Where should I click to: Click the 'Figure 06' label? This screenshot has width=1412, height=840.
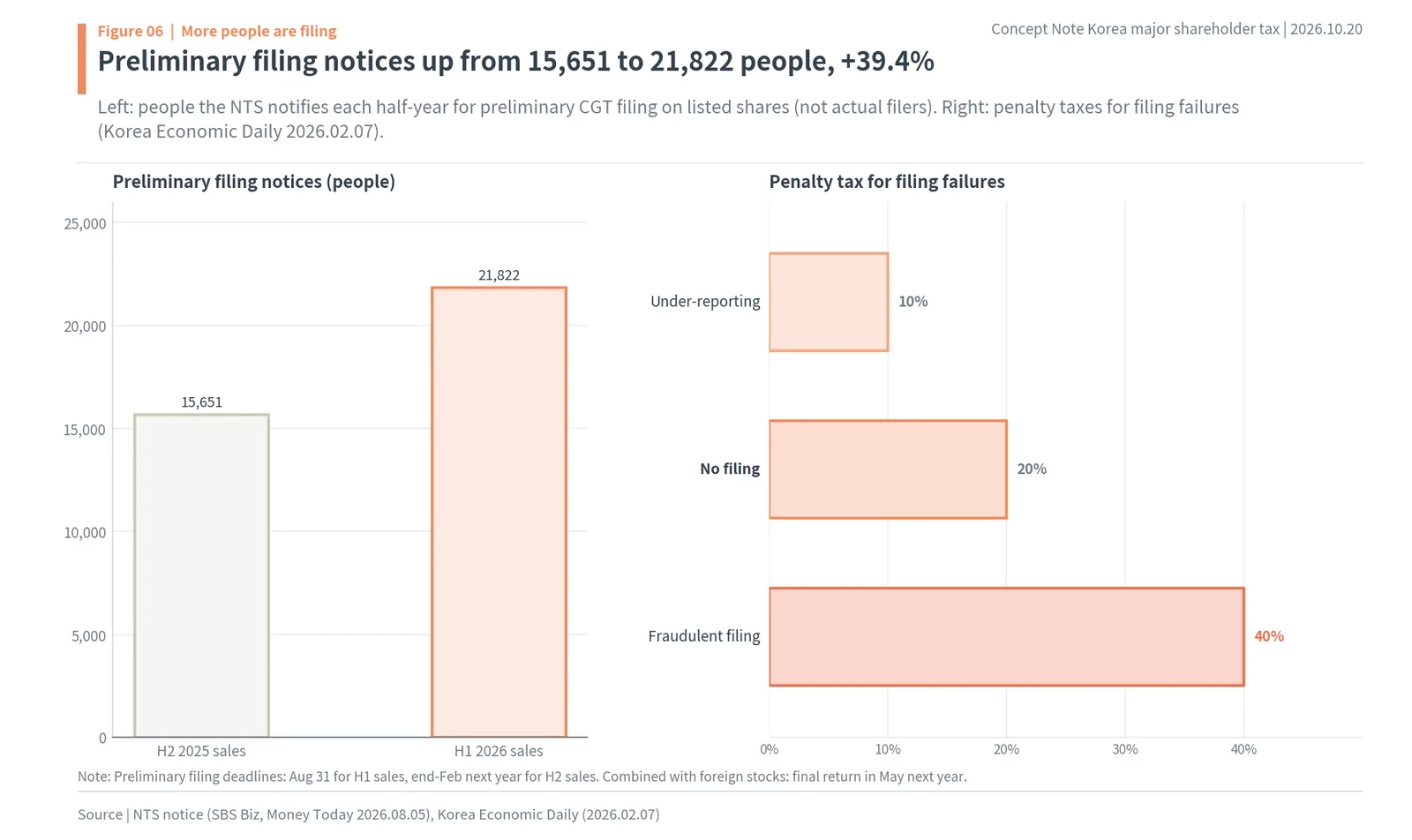pyautogui.click(x=131, y=31)
